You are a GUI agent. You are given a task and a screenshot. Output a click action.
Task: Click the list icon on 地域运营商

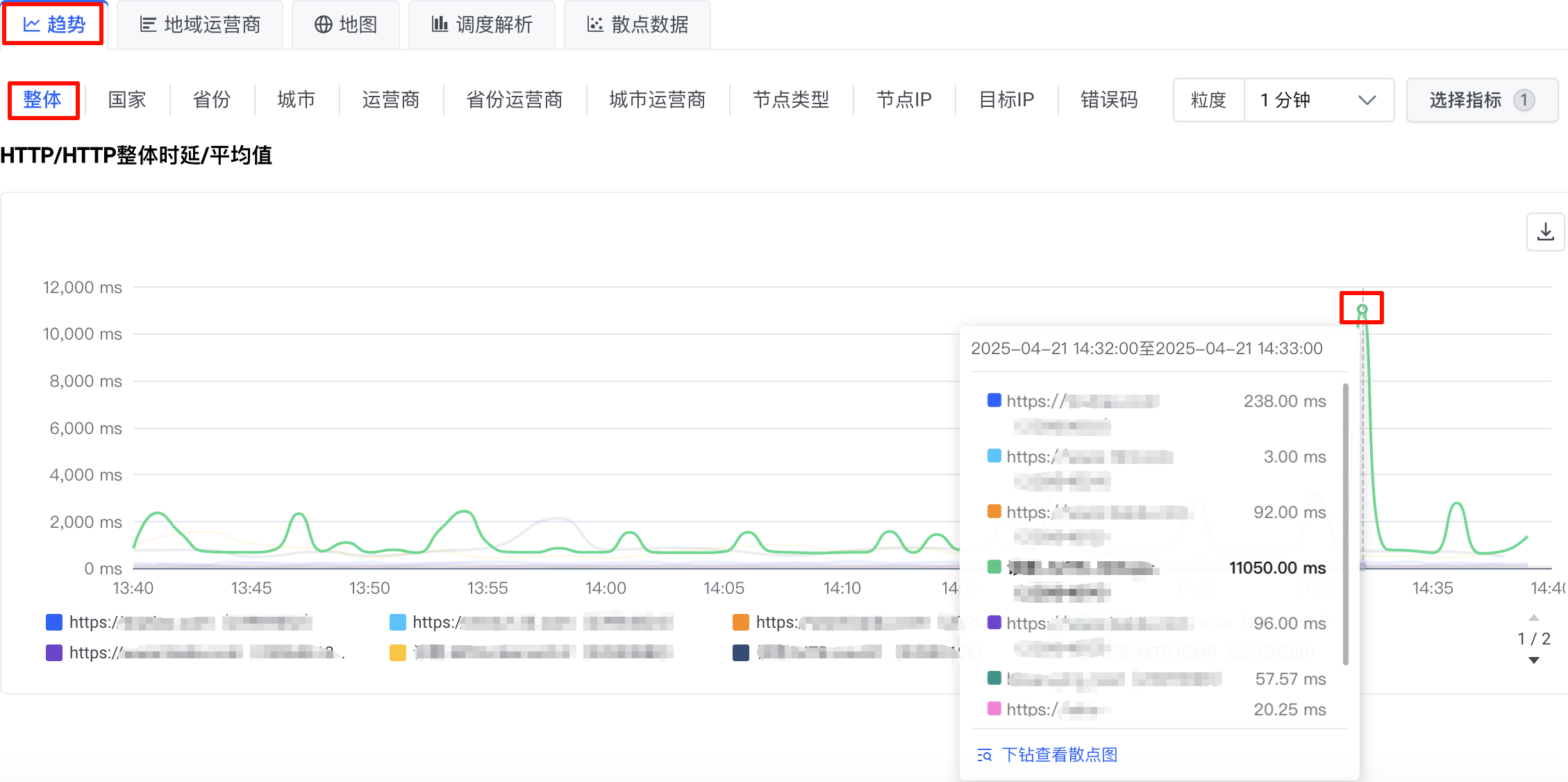(x=148, y=25)
